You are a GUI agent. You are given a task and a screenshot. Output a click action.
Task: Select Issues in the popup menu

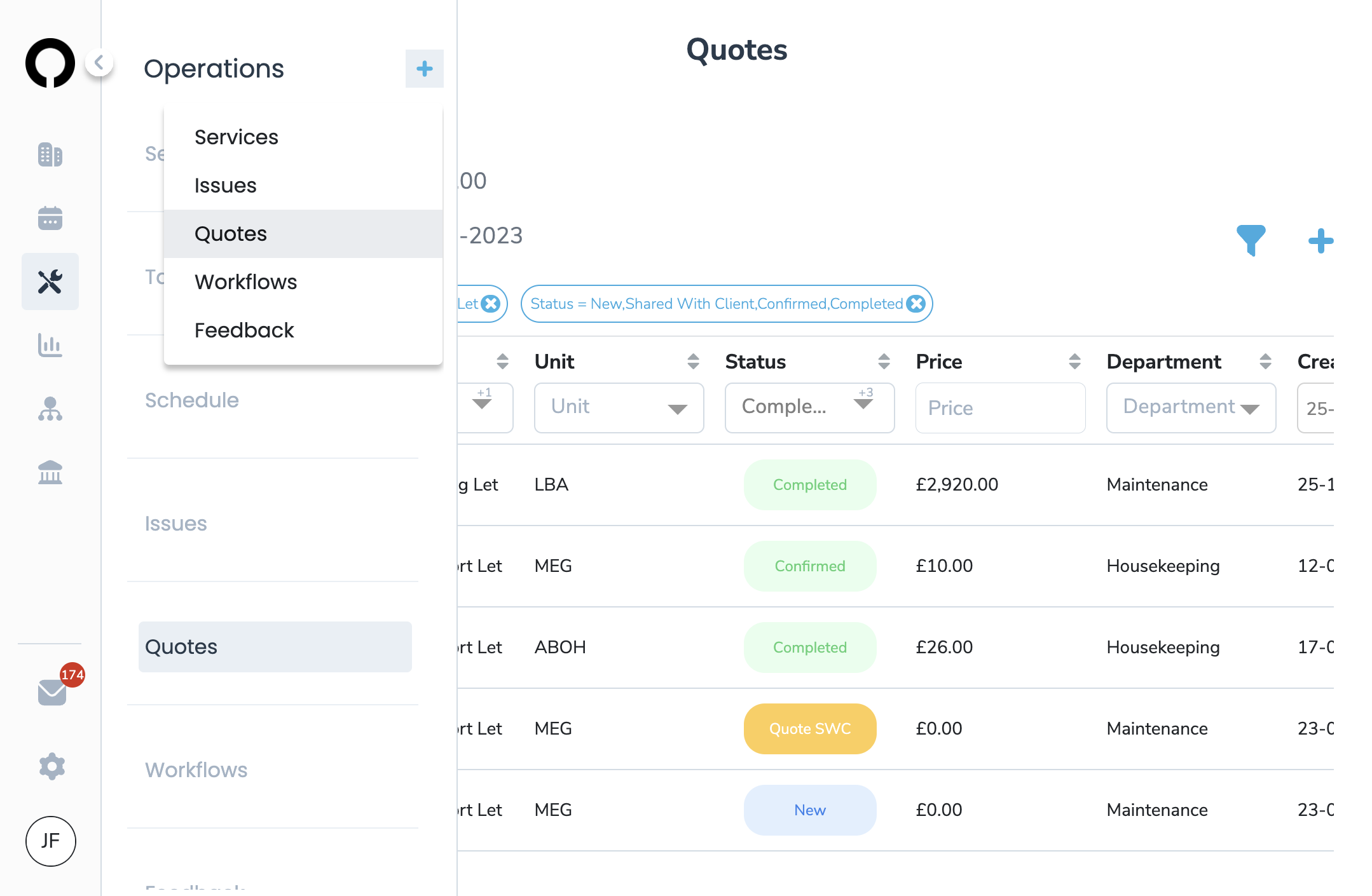(x=303, y=186)
